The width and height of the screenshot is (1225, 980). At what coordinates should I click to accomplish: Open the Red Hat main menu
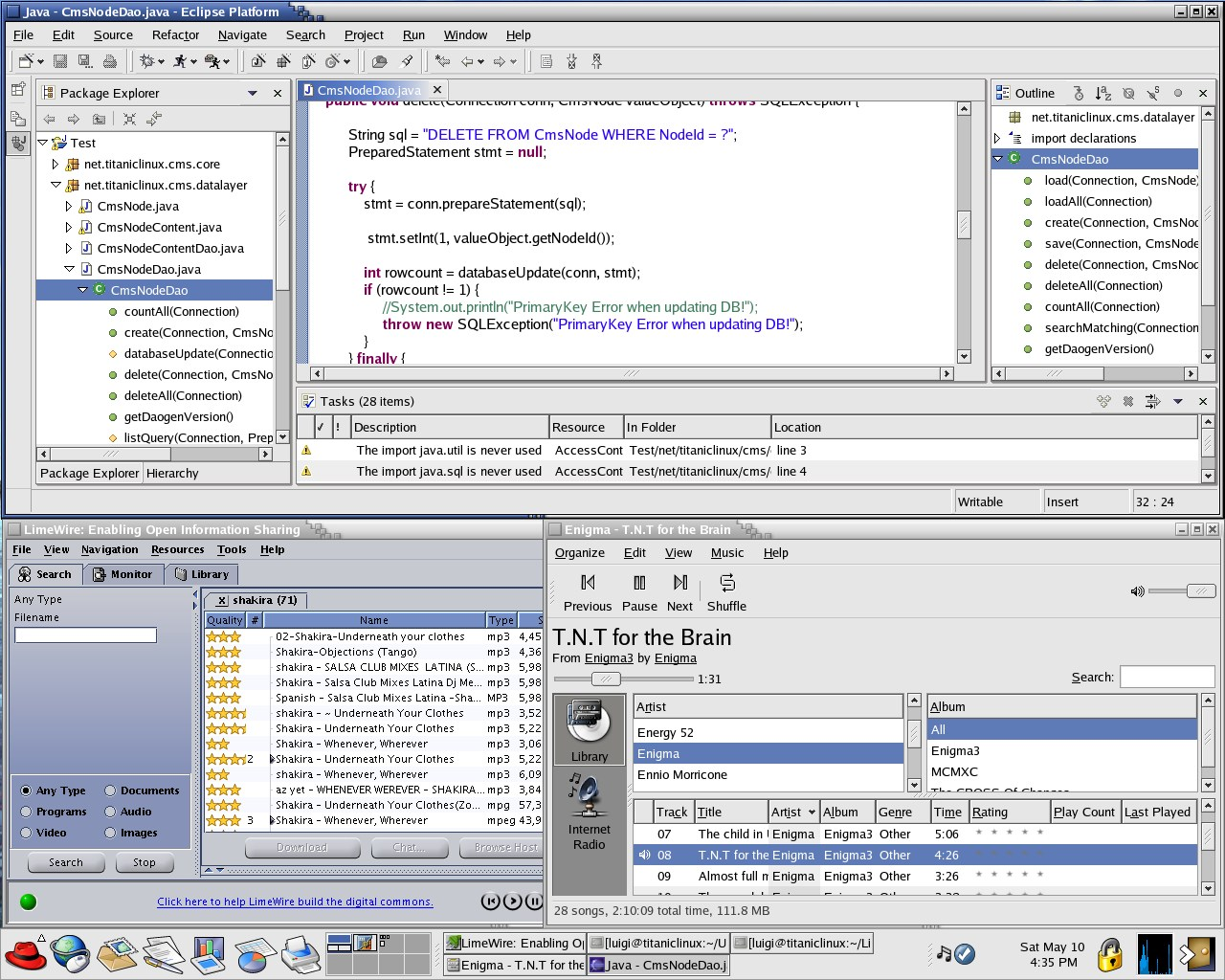tap(26, 954)
